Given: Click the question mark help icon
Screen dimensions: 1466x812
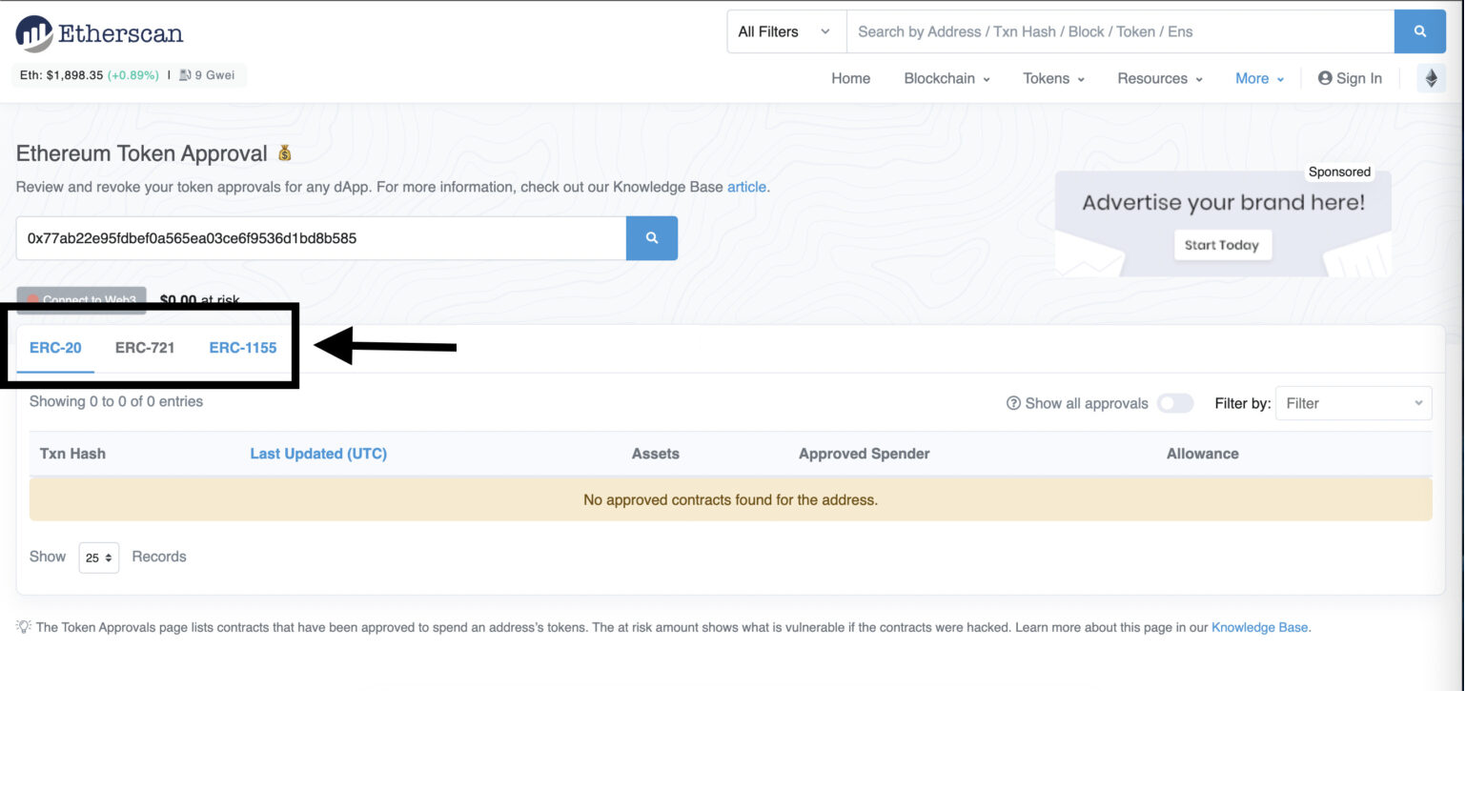Looking at the screenshot, I should pos(1015,403).
